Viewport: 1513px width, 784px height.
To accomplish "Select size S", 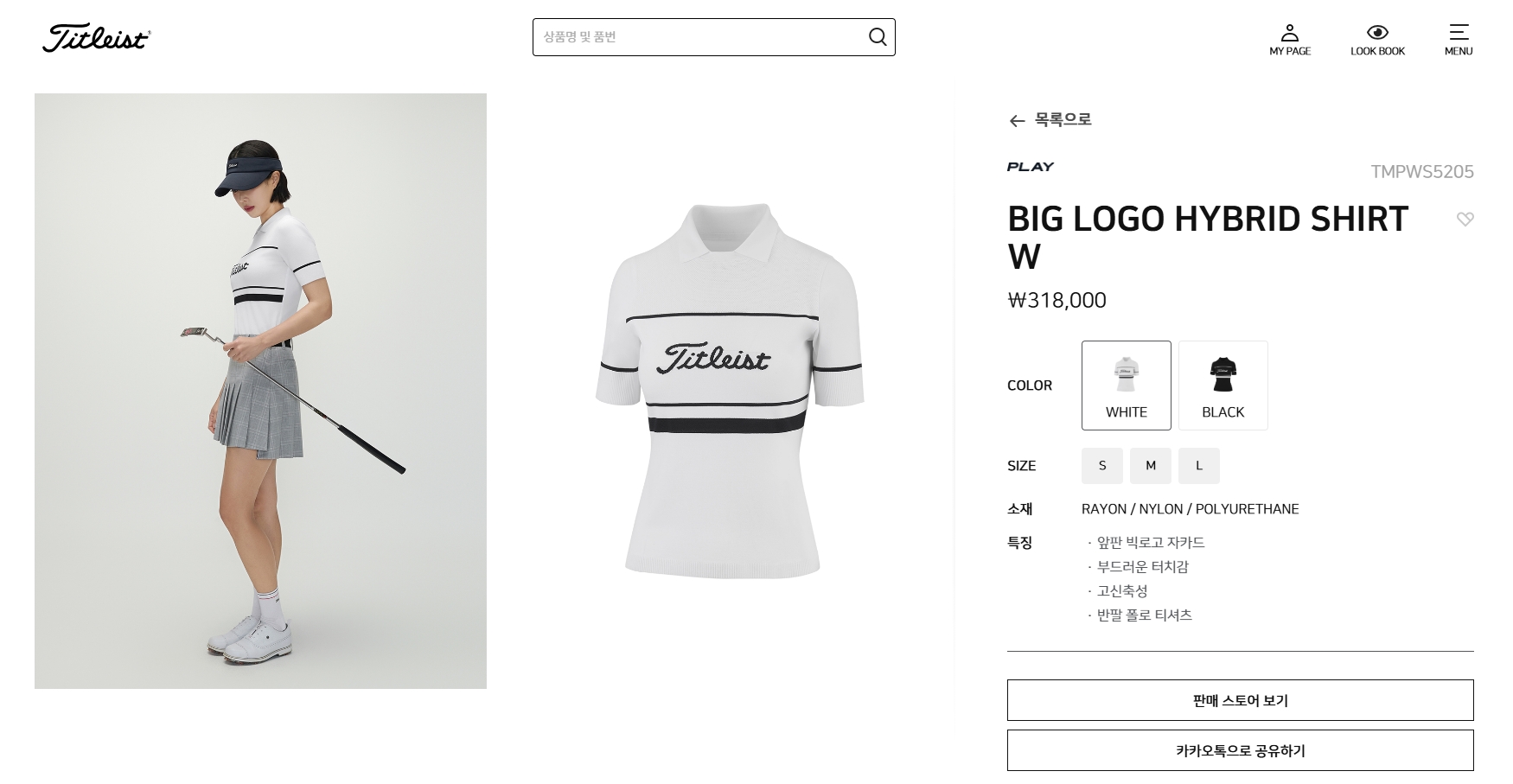I will [1101, 466].
